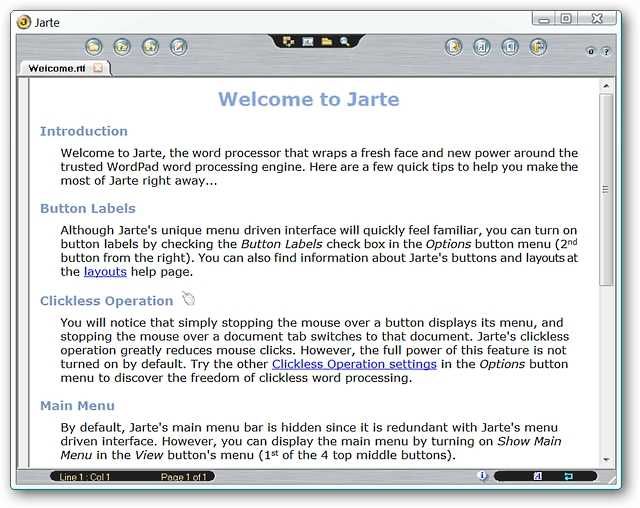Minimize the Jarte window
Screen dimensions: 640x508
click(x=544, y=19)
